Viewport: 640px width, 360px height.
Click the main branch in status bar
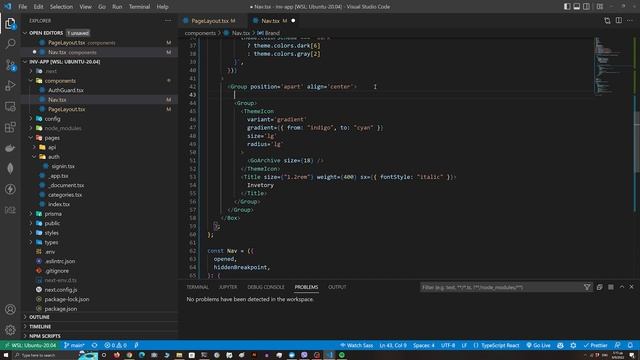click(x=74, y=345)
